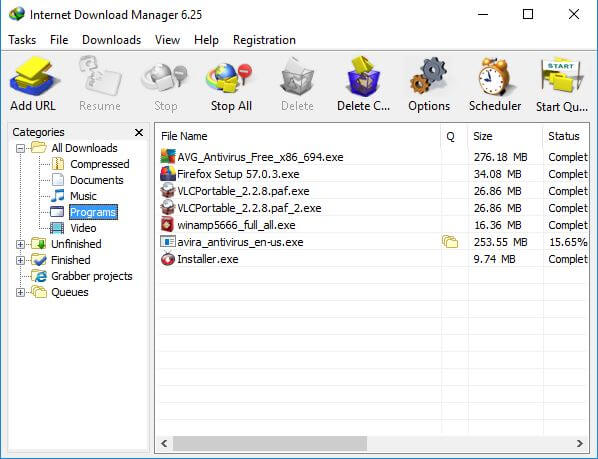Select avira_antivirus_en-us.exe file name
The width and height of the screenshot is (598, 459).
pyautogui.click(x=240, y=242)
